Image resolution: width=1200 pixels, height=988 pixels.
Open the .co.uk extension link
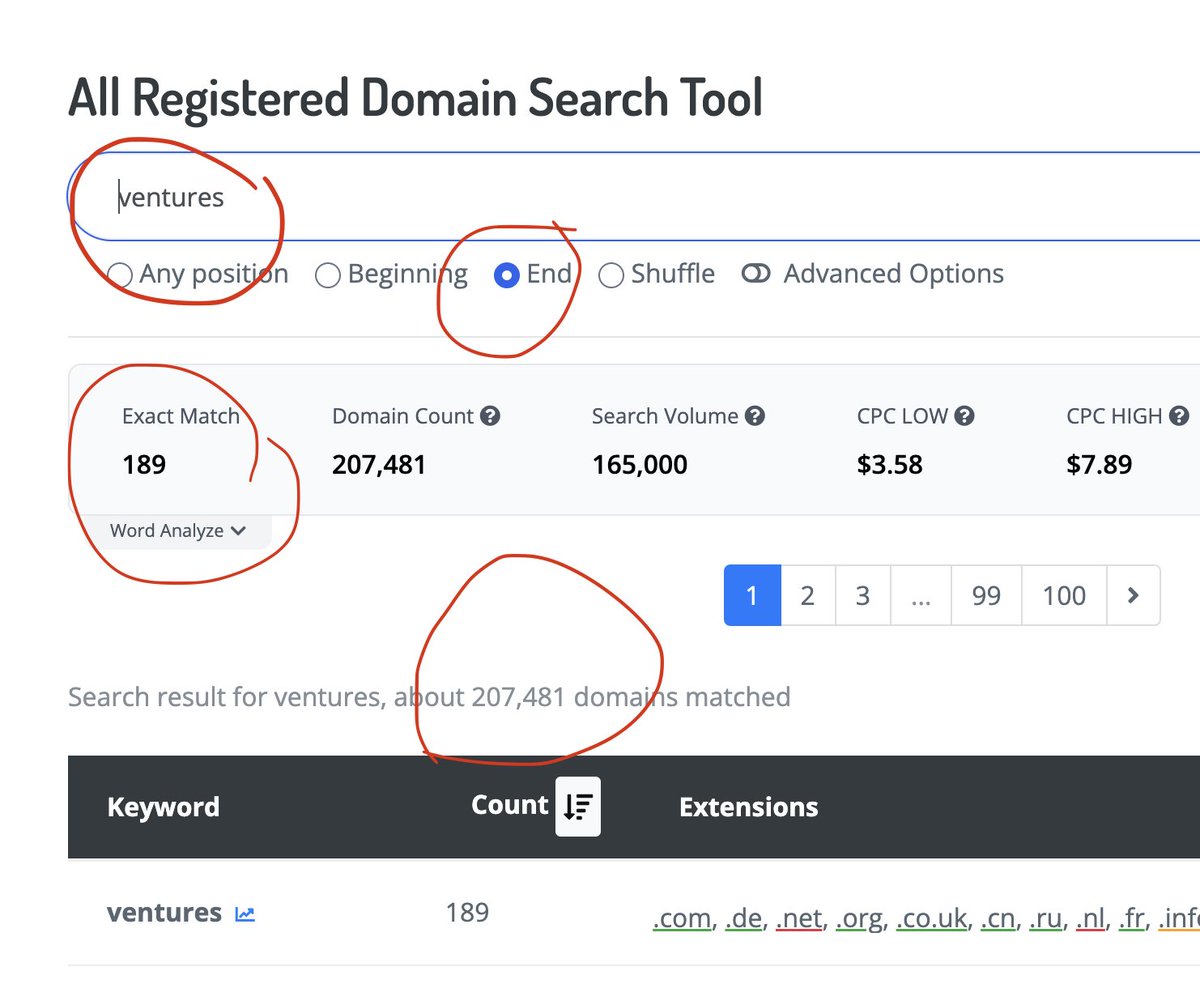click(934, 918)
